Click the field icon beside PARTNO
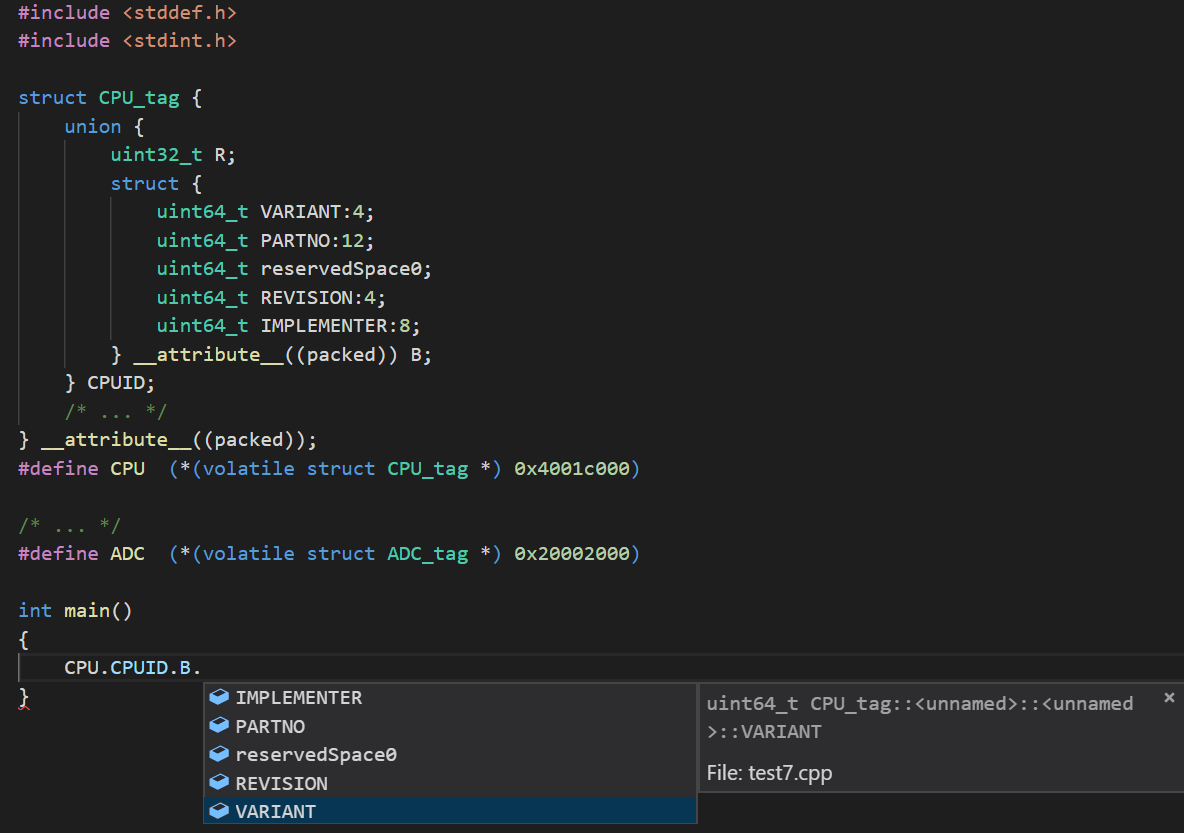Screen dimensions: 1184x833 tap(219, 726)
